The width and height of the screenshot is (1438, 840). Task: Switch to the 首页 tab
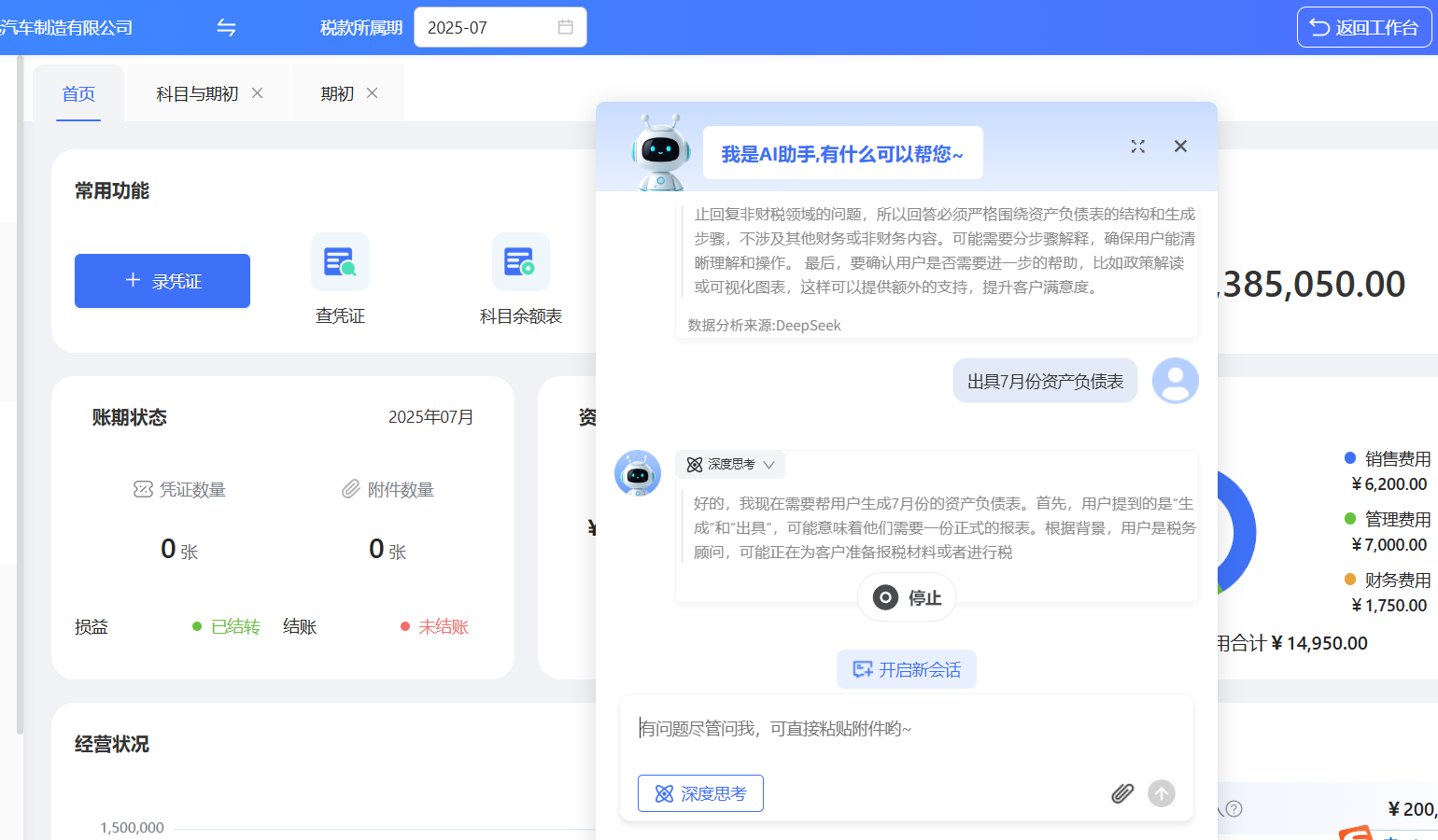78,94
